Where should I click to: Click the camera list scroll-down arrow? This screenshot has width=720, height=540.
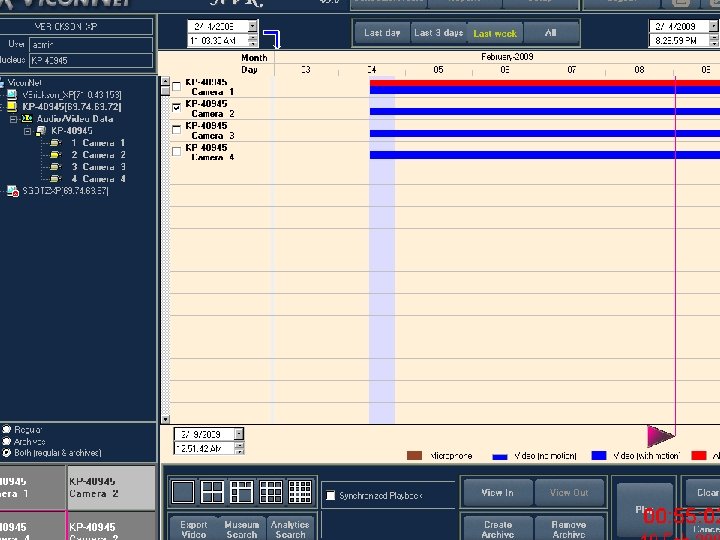pyautogui.click(x=165, y=419)
